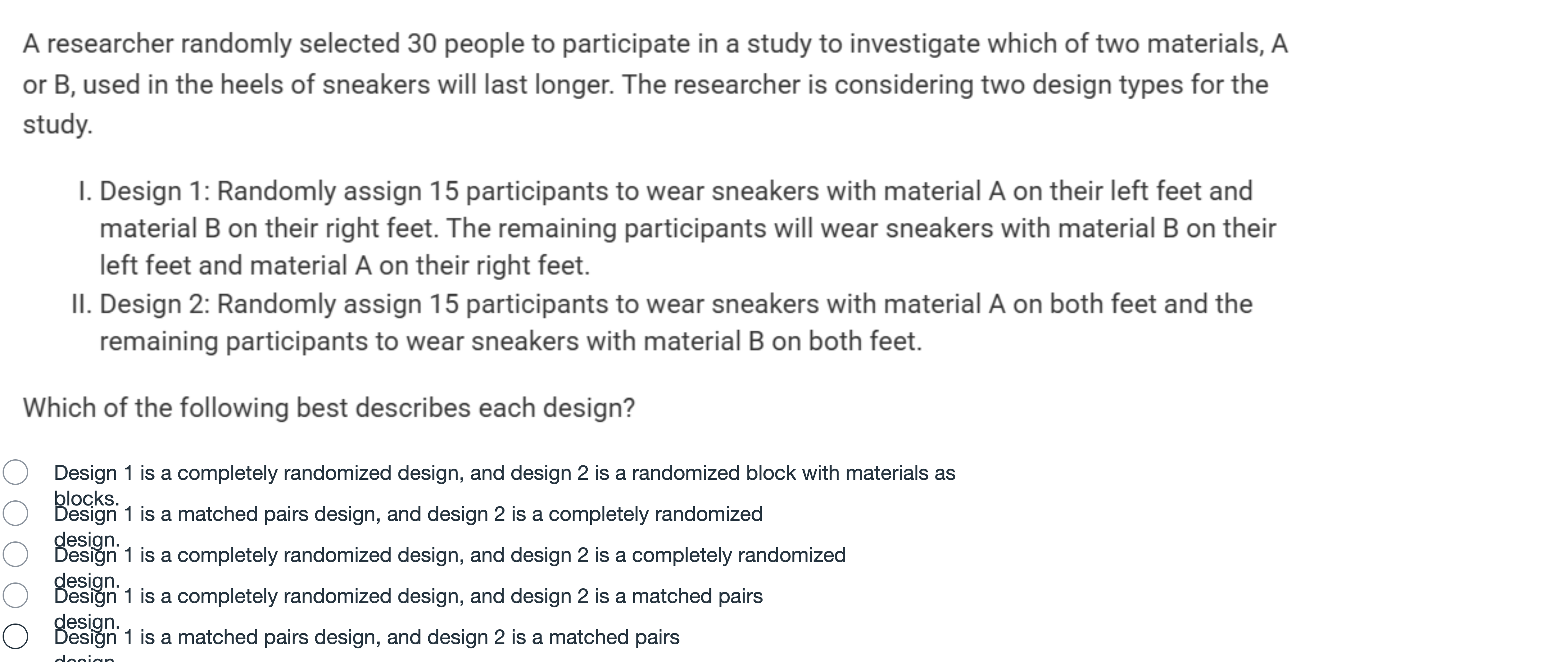Select radio for both designs matched pairs
Screen dimensions: 1568x662
pos(15,636)
